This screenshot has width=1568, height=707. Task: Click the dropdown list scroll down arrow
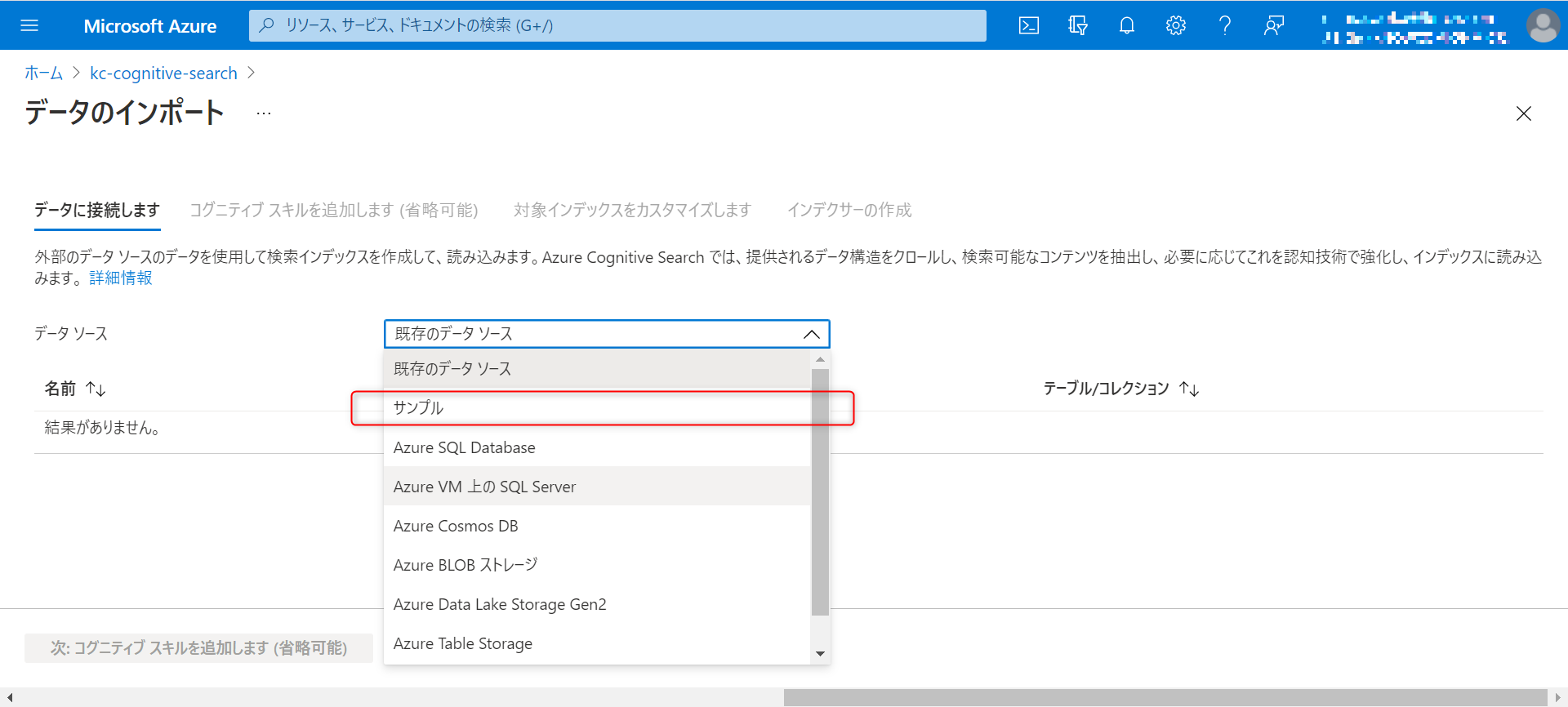(821, 654)
